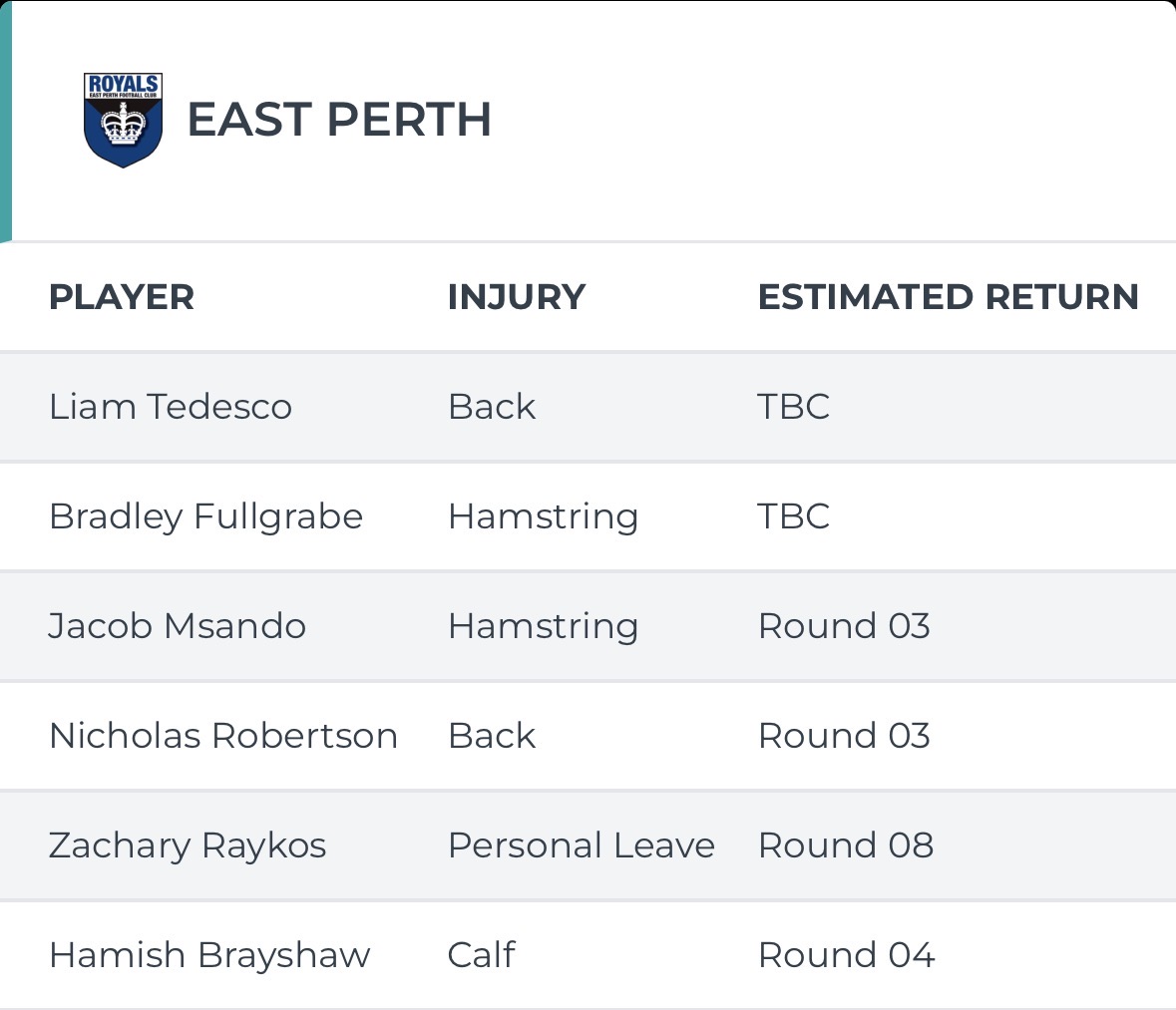1176x1010 pixels.
Task: Click the Personal Leave cell
Action: click(x=581, y=845)
